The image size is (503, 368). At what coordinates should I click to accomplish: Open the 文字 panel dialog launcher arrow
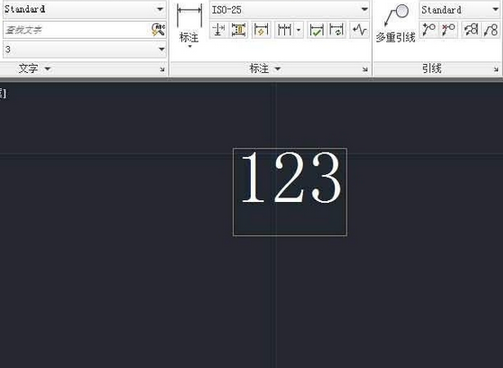pyautogui.click(x=162, y=69)
